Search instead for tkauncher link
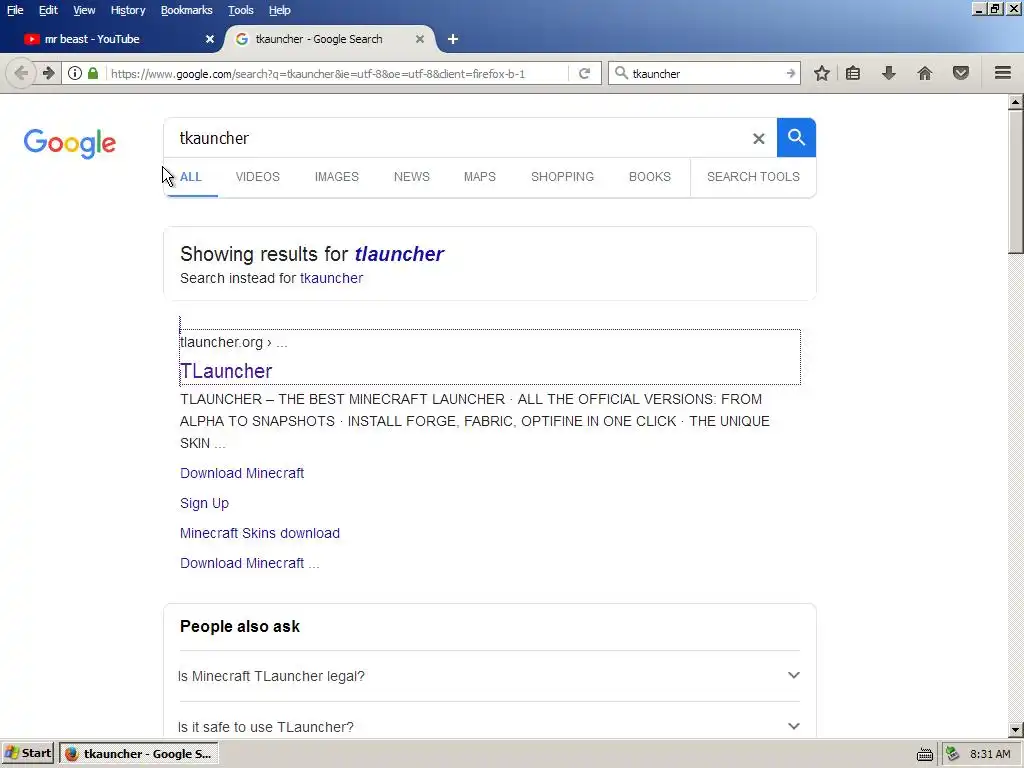 331,278
